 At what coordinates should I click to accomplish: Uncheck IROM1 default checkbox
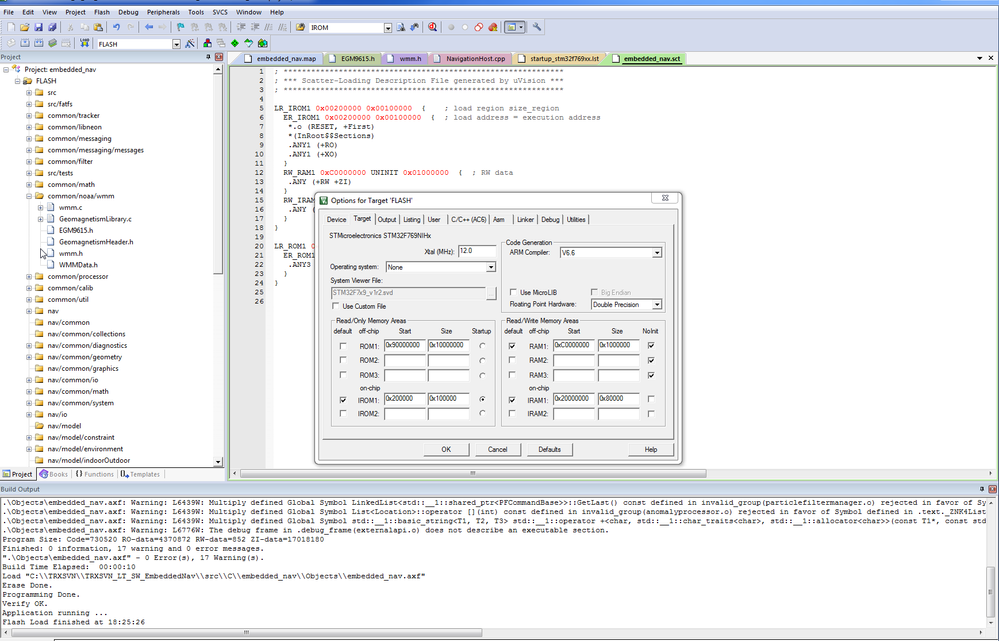point(343,400)
